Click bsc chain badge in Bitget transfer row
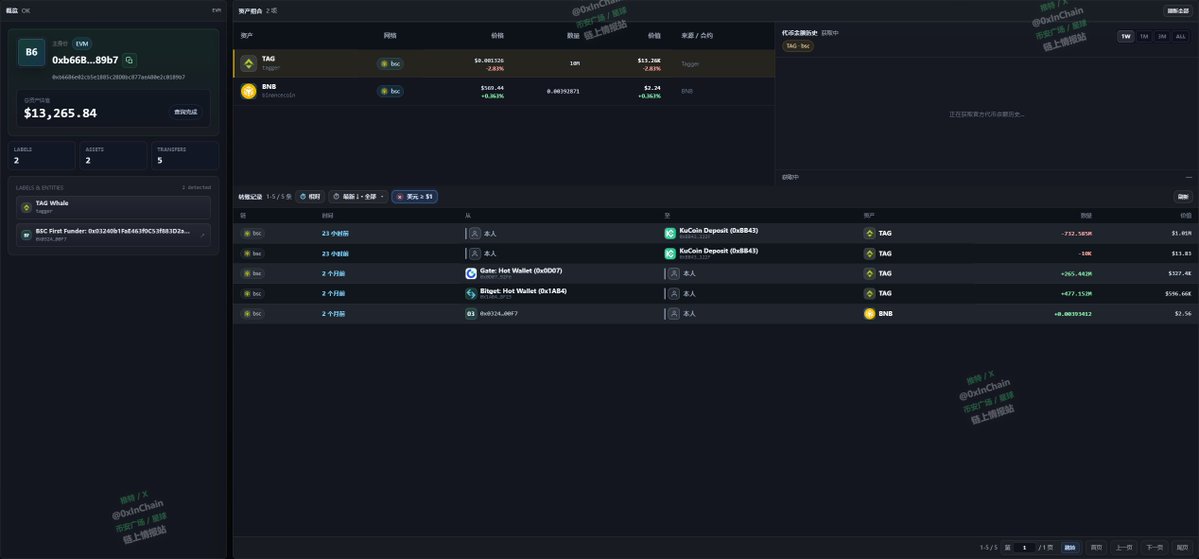 tap(252, 294)
